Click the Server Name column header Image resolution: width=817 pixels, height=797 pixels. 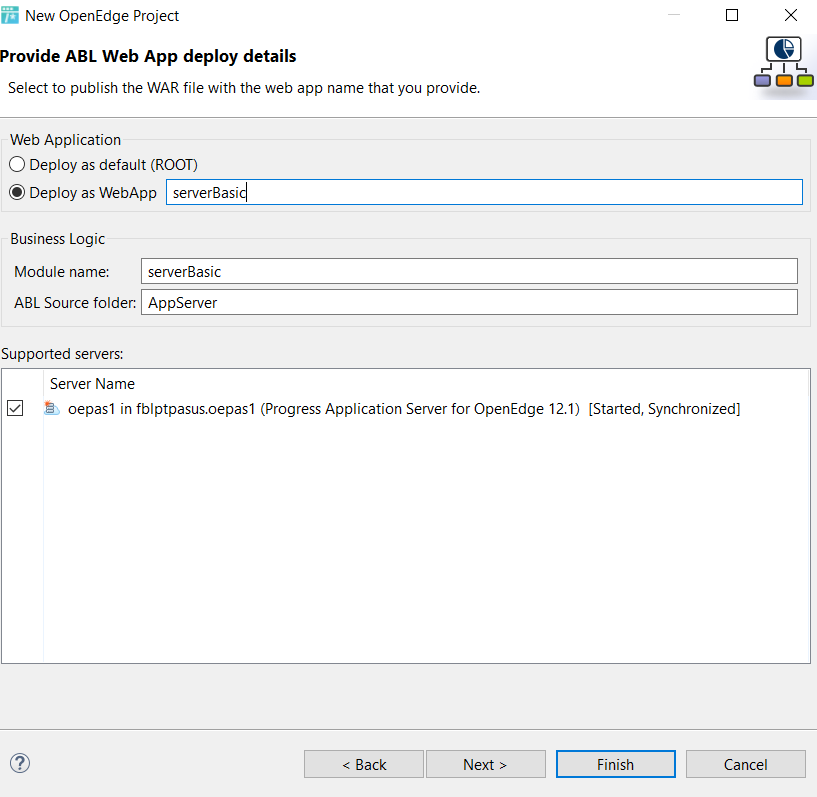coord(92,384)
